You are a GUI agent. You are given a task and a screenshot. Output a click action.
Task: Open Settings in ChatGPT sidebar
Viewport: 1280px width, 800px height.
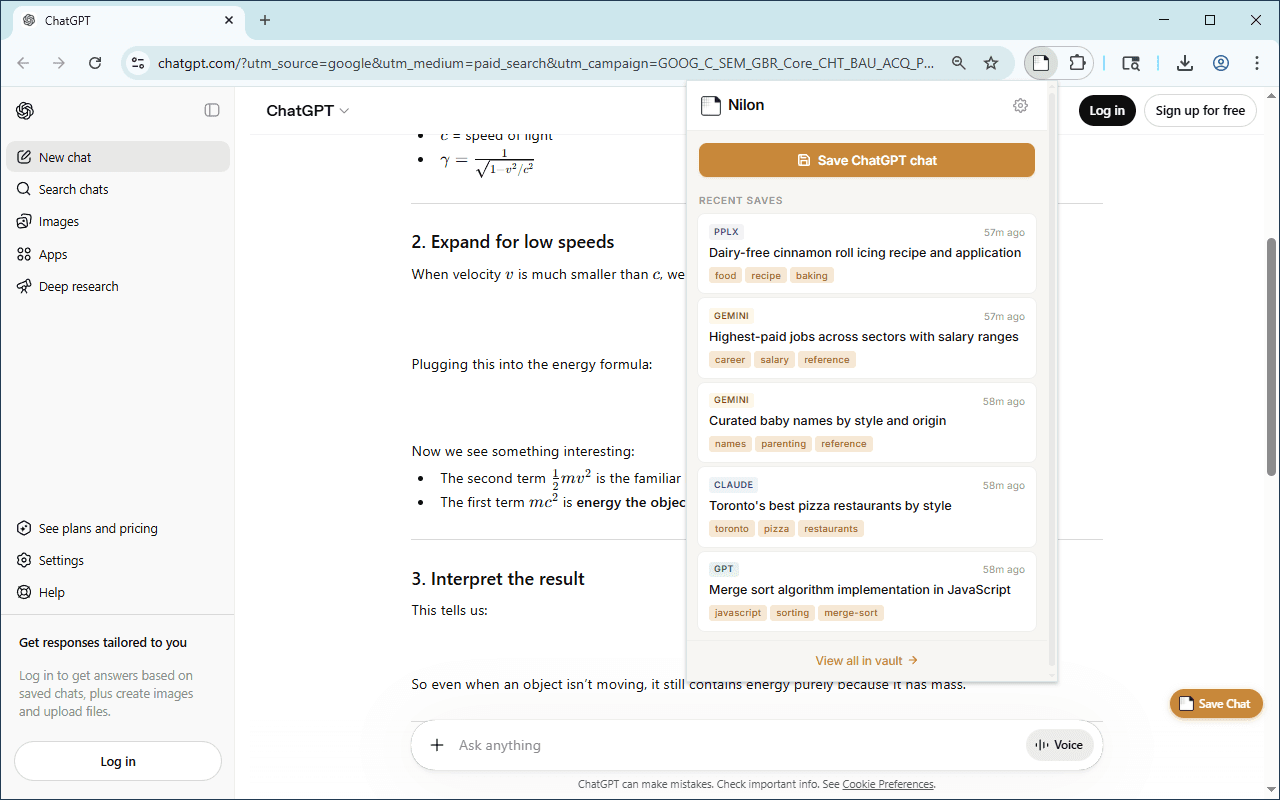(118, 560)
